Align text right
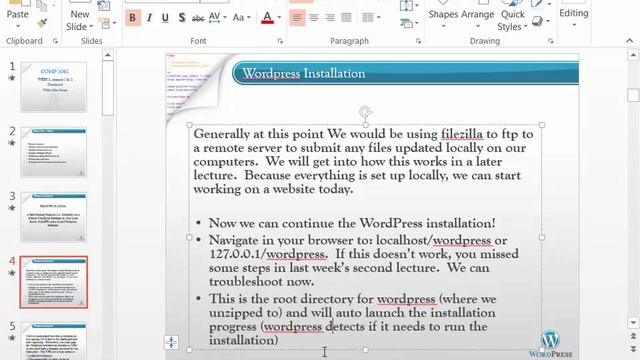 330,18
